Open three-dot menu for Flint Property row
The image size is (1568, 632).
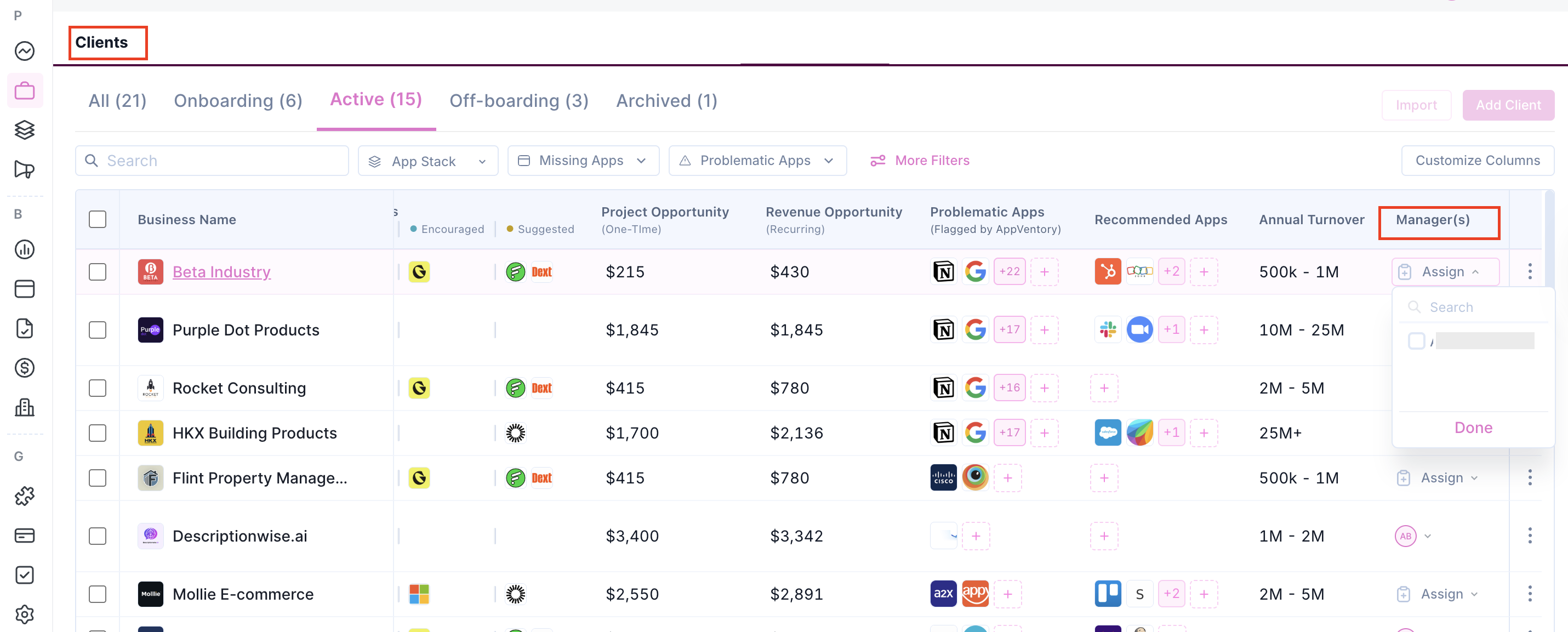coord(1529,477)
